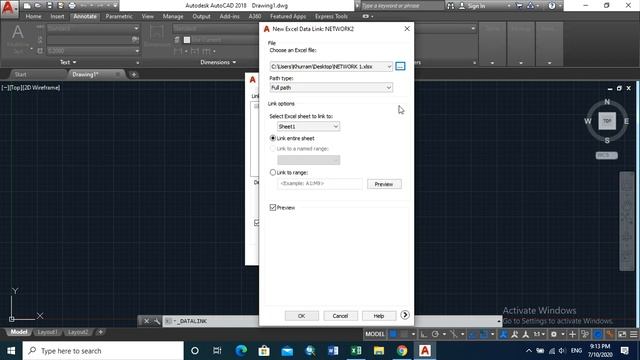Click the New file icon in the Quick Access toolbar
640x360 pixels.
tap(27, 6)
